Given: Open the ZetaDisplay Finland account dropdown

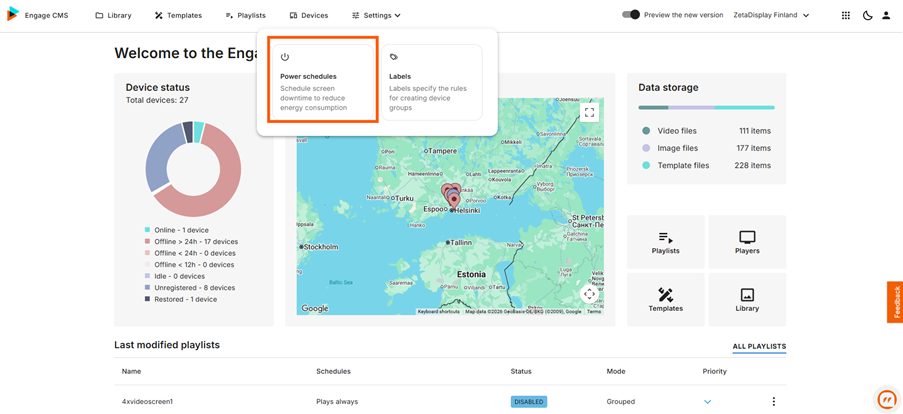Looking at the screenshot, I should pos(771,16).
